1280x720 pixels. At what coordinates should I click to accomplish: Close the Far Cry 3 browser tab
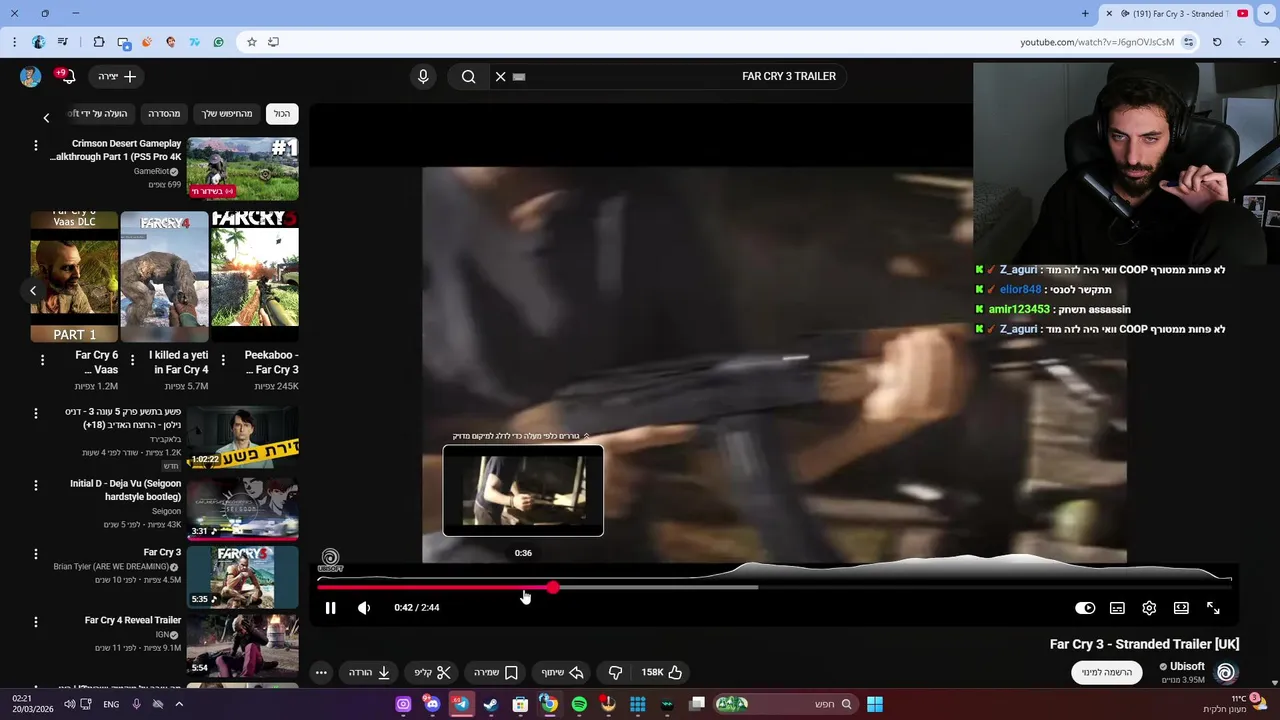point(1109,14)
